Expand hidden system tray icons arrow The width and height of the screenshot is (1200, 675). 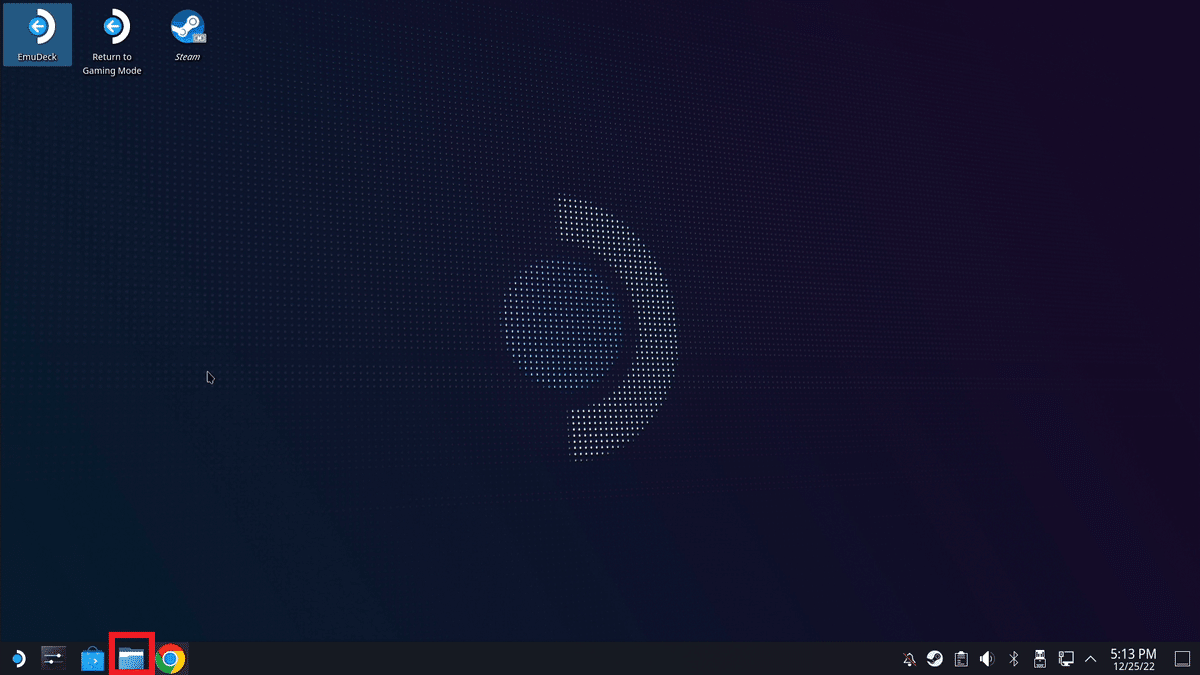coord(1090,659)
